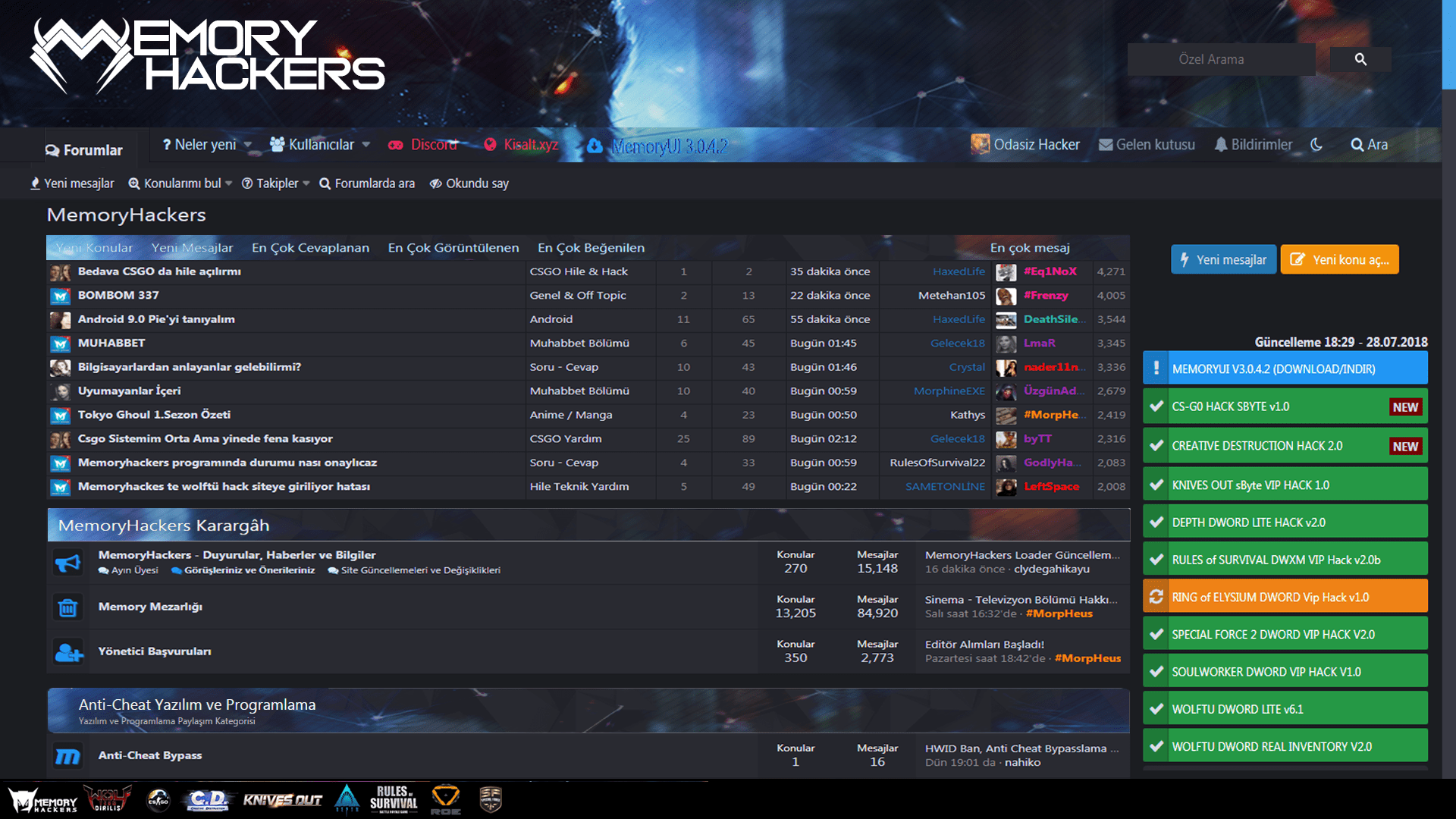Open the ROE orange icon in bottom bar
1456x819 pixels.
[x=445, y=800]
